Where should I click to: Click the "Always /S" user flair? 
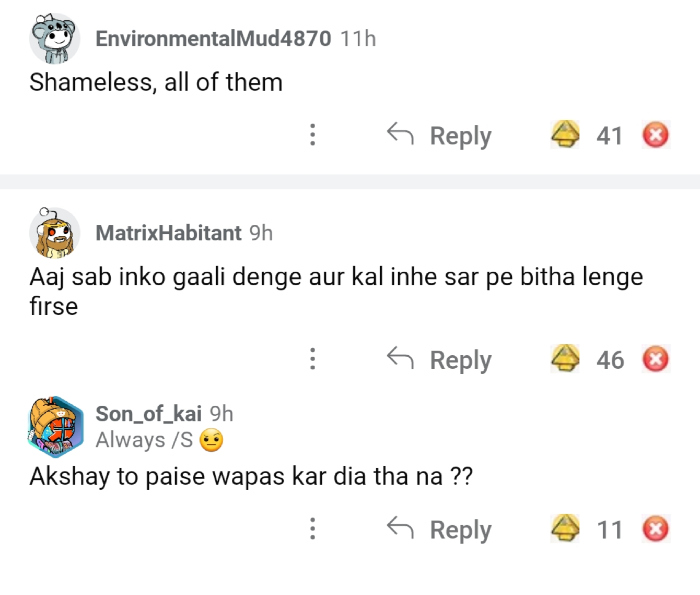pyautogui.click(x=158, y=439)
